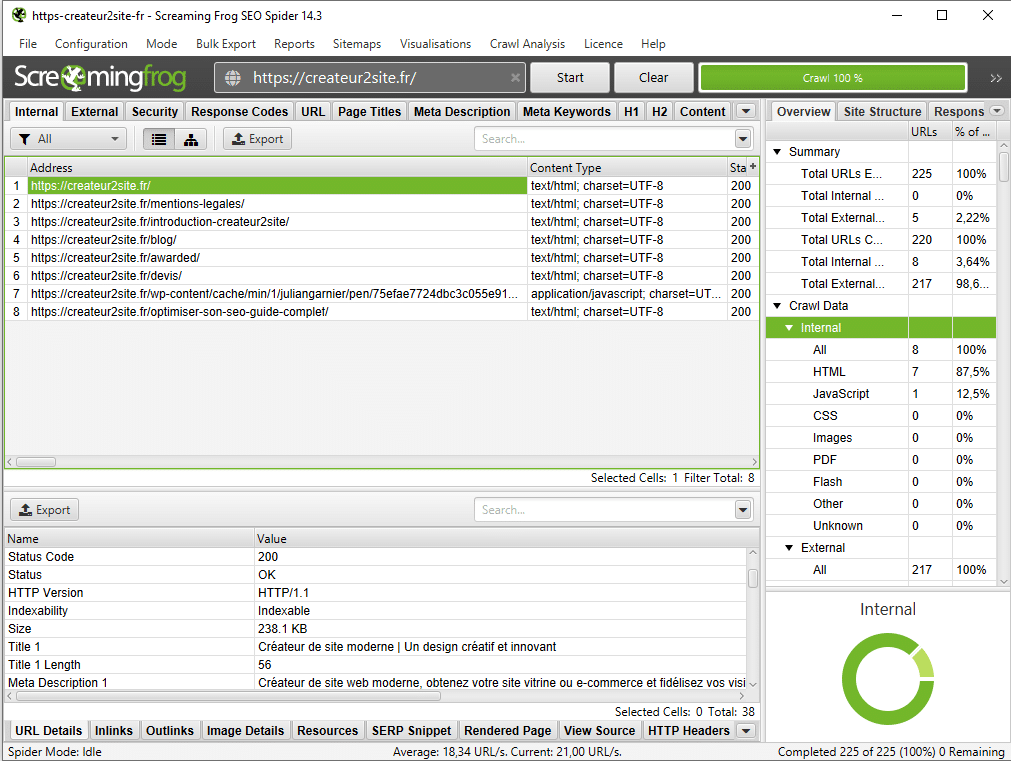Click the Indexability row in details
The height and width of the screenshot is (761, 1011).
[x=376, y=611]
